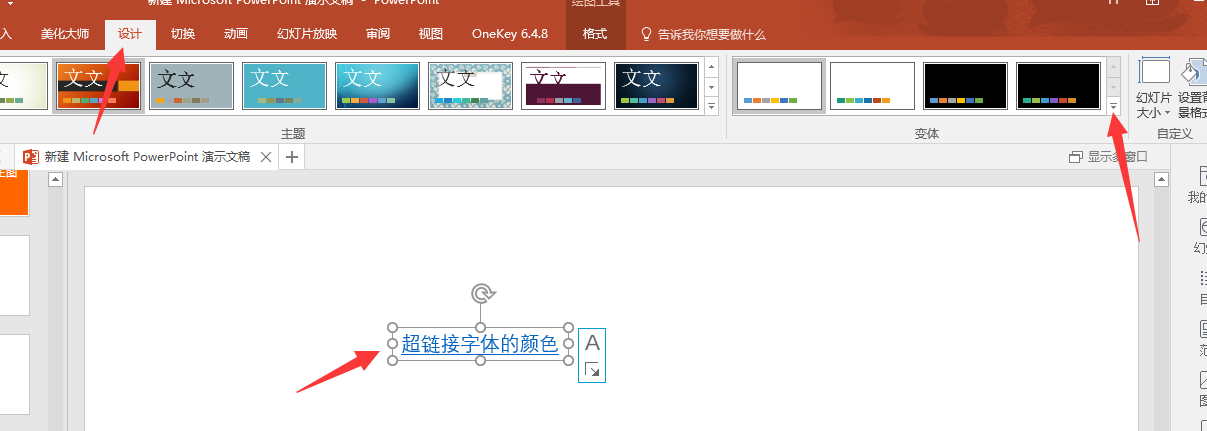Open the 设计 ribbon tab
Screen dimensions: 1207x431
tap(130, 34)
